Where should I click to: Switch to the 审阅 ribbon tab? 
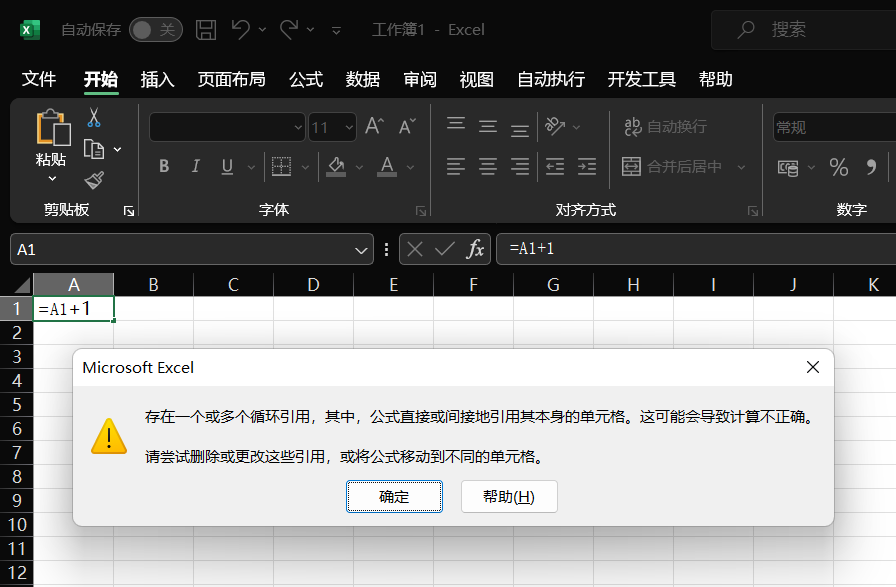(420, 79)
